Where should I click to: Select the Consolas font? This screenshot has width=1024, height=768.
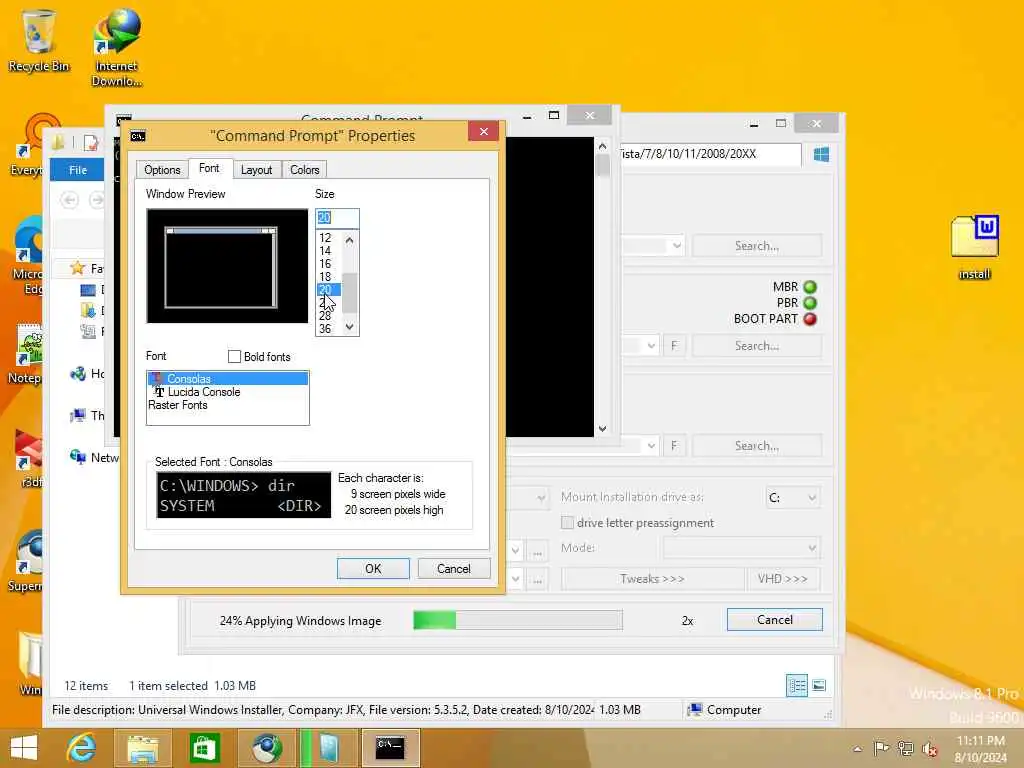pyautogui.click(x=227, y=379)
